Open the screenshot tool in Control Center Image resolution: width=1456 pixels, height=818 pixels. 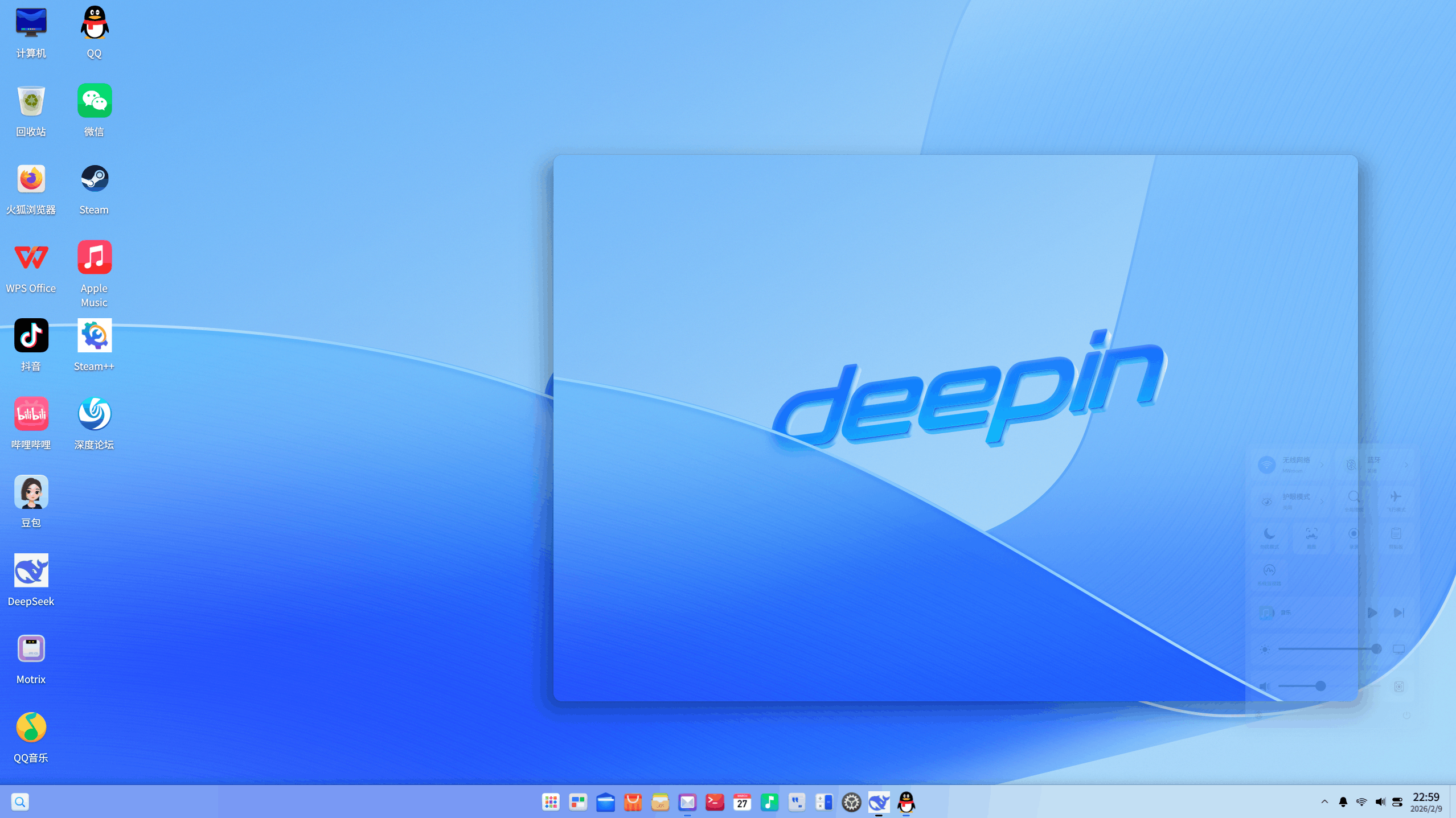(x=1311, y=535)
